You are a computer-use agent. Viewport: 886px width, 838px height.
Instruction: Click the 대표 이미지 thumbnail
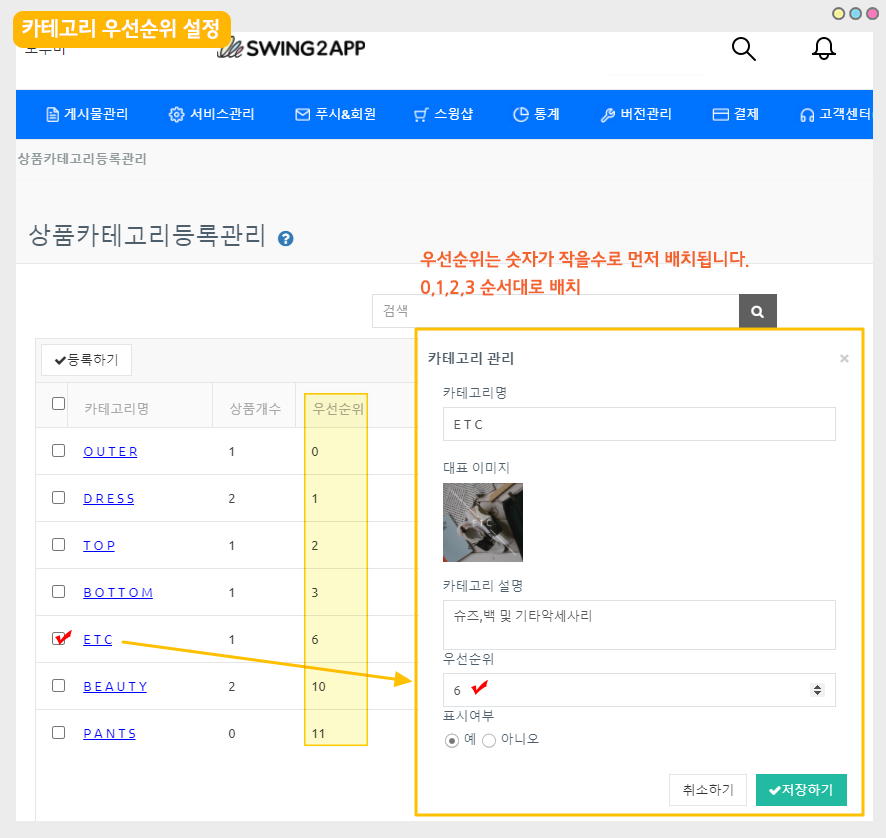[x=483, y=522]
